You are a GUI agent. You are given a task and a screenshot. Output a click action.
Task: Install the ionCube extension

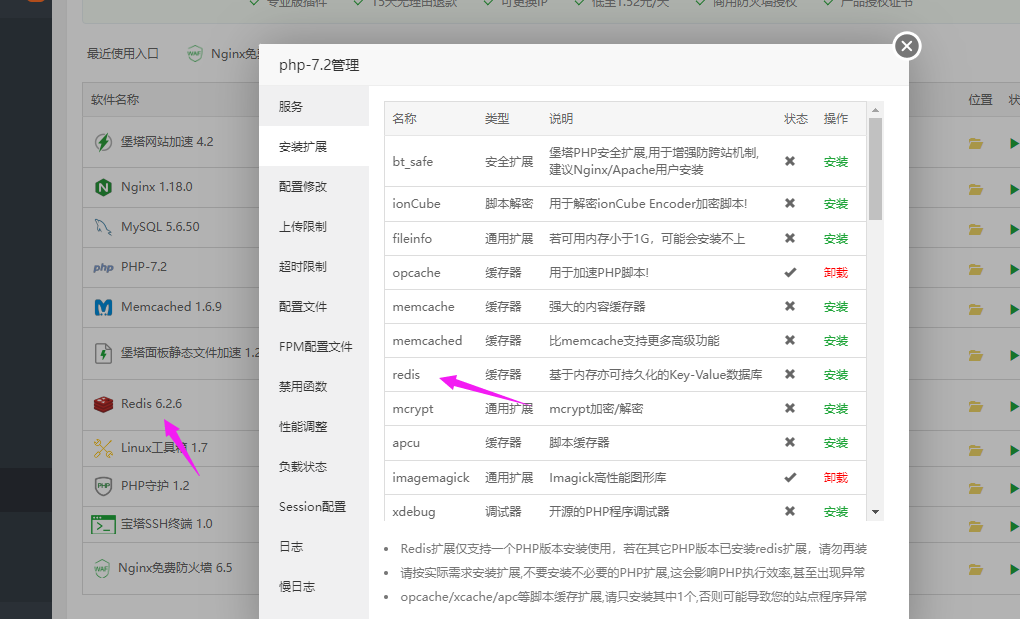coord(835,204)
